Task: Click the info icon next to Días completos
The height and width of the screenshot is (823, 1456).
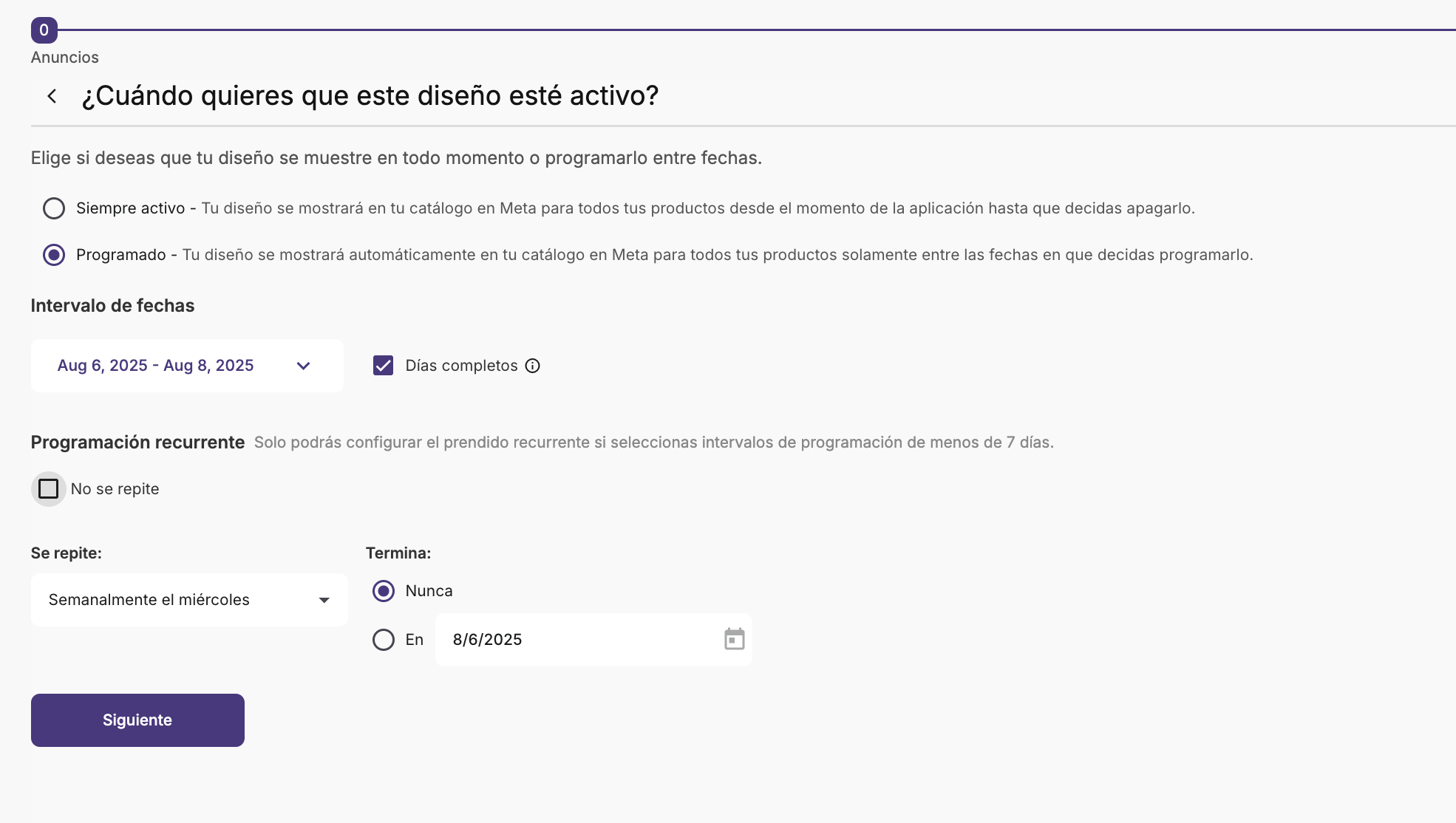Action: 533,366
